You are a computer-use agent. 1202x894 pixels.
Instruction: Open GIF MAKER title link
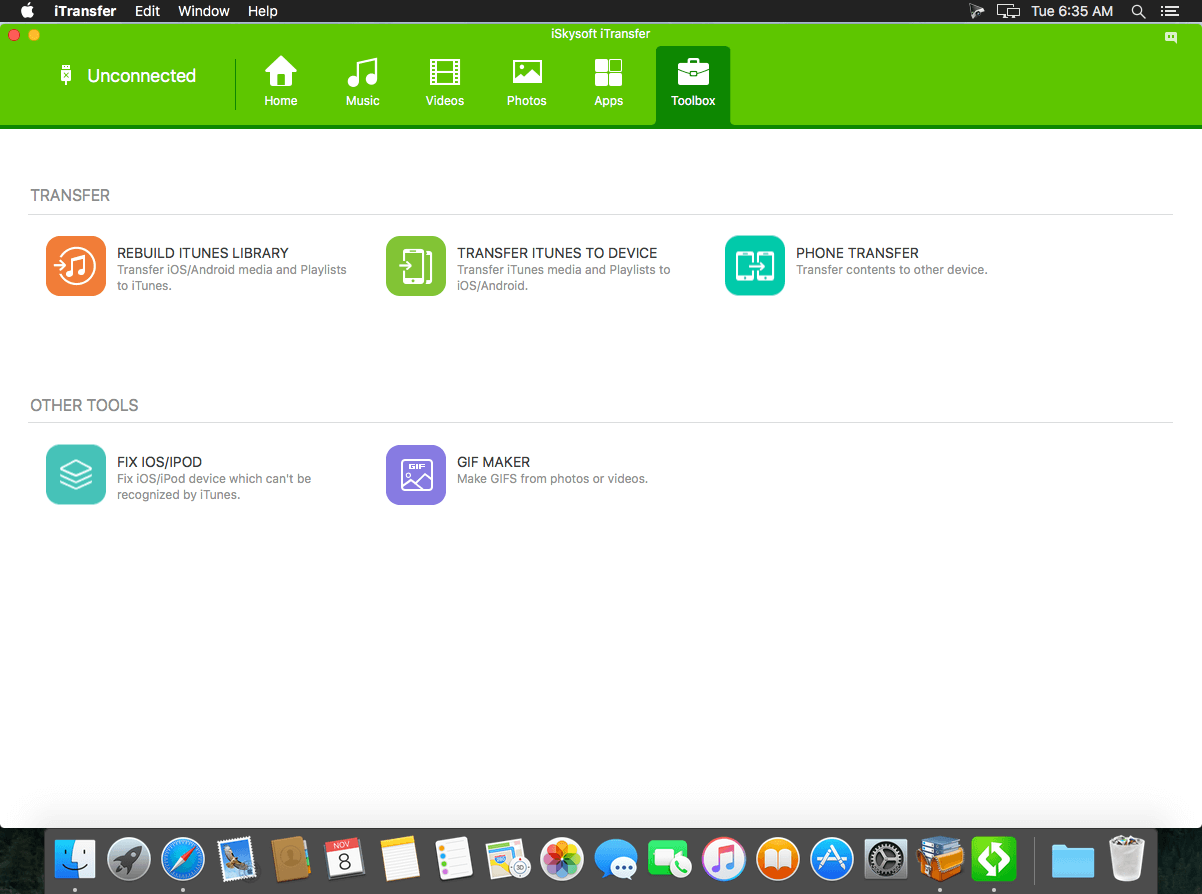tap(493, 462)
